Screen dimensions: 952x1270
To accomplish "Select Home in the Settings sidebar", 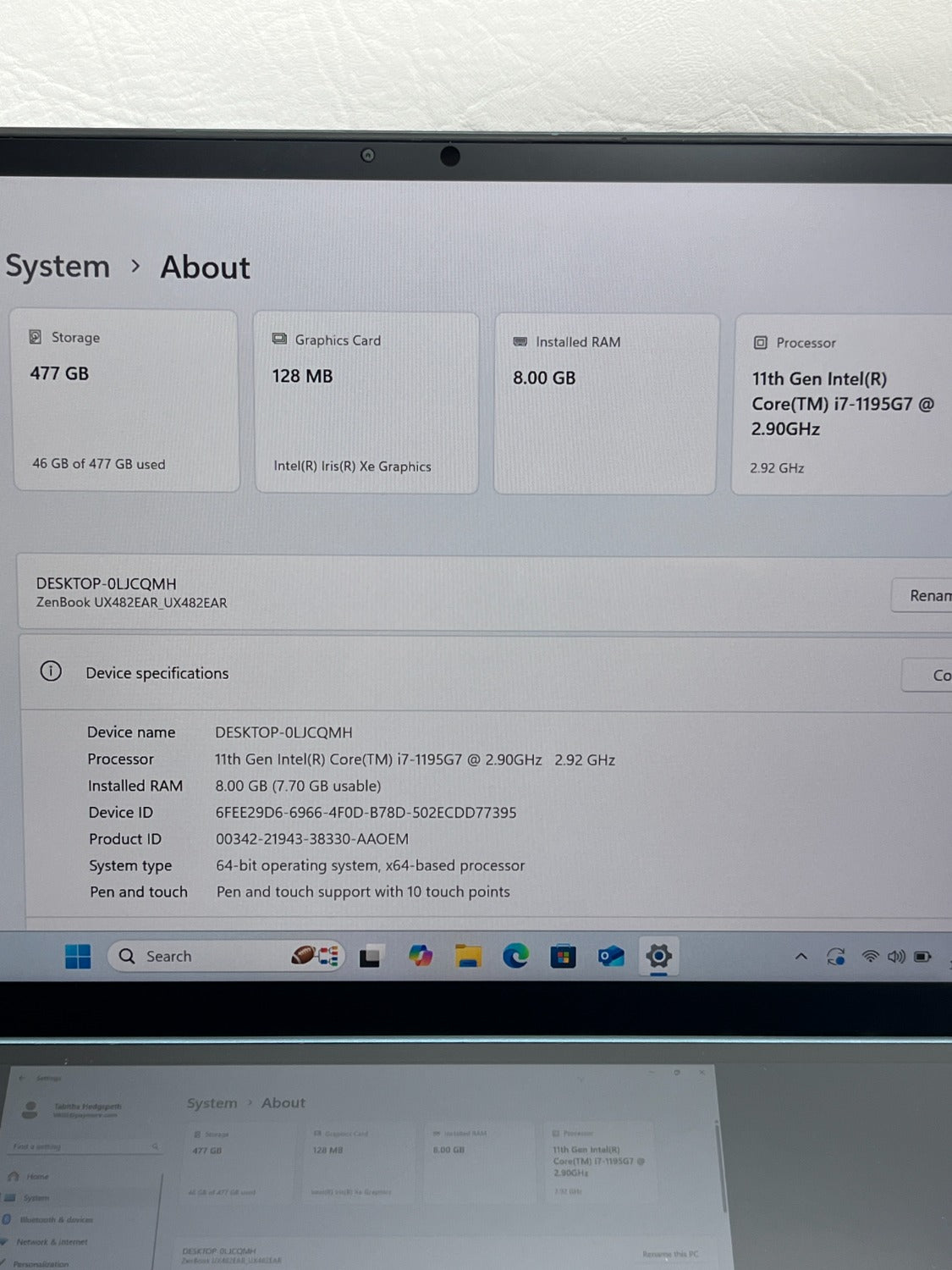I will tap(37, 1176).
